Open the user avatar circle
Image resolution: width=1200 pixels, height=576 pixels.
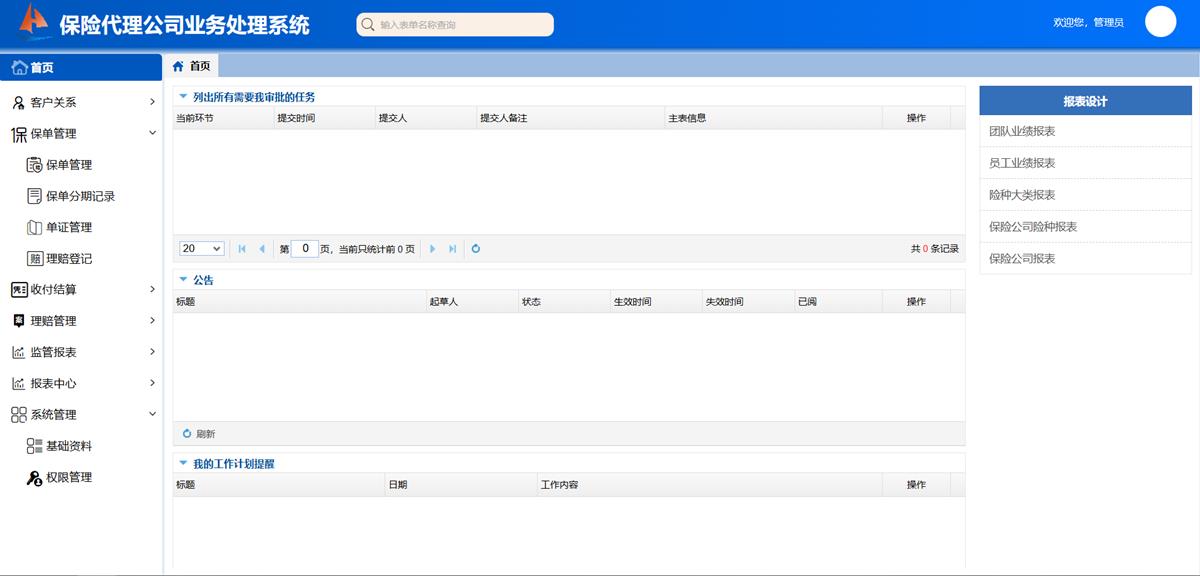point(1160,21)
